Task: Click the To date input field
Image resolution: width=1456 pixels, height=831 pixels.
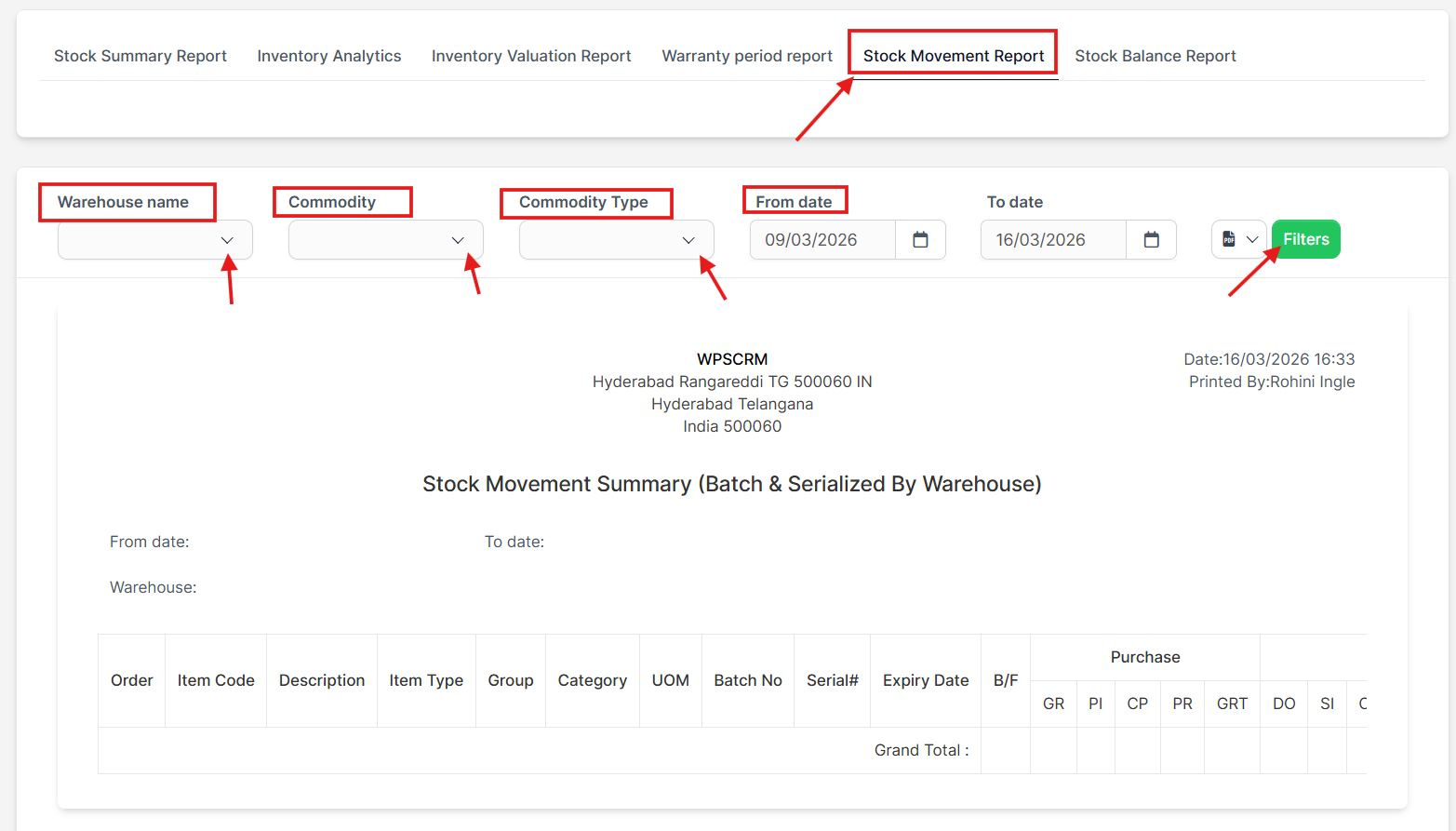Action: [1052, 240]
